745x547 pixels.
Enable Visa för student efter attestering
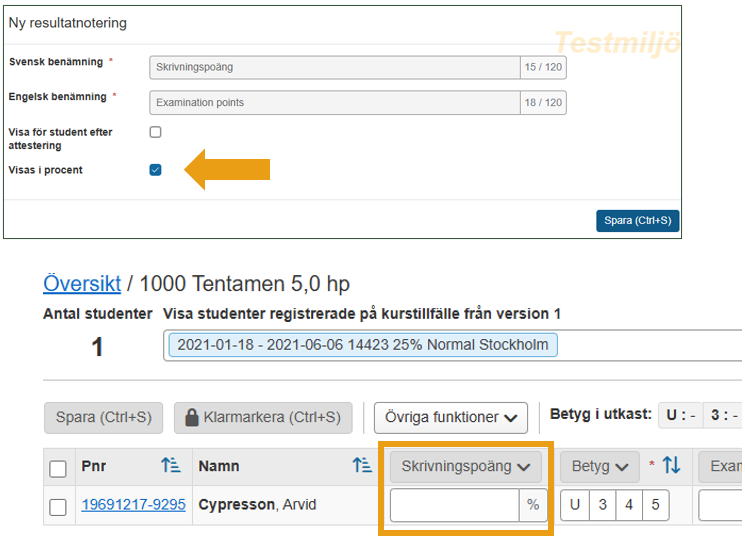[155, 132]
